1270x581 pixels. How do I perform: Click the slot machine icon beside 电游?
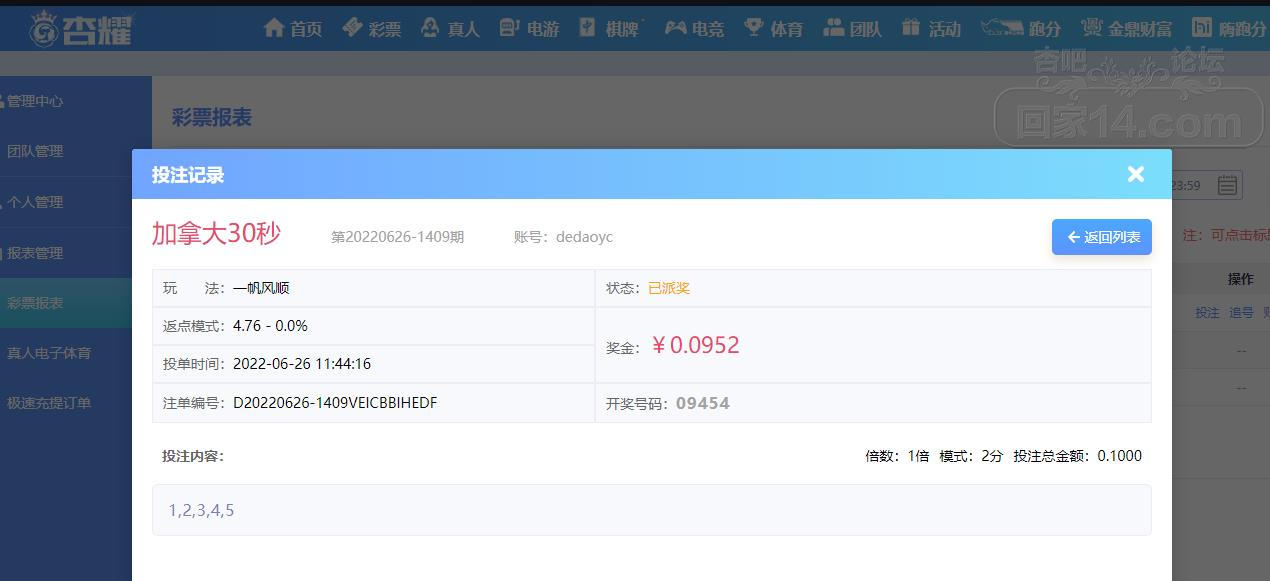pyautogui.click(x=509, y=28)
